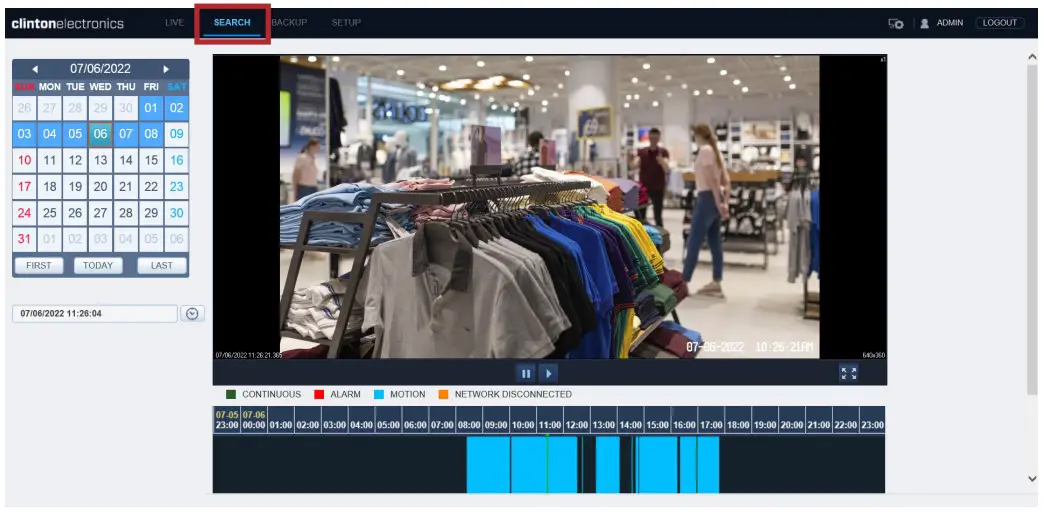Click the blue MOTION legend swatch
The width and height of the screenshot is (1044, 517).
tap(379, 394)
